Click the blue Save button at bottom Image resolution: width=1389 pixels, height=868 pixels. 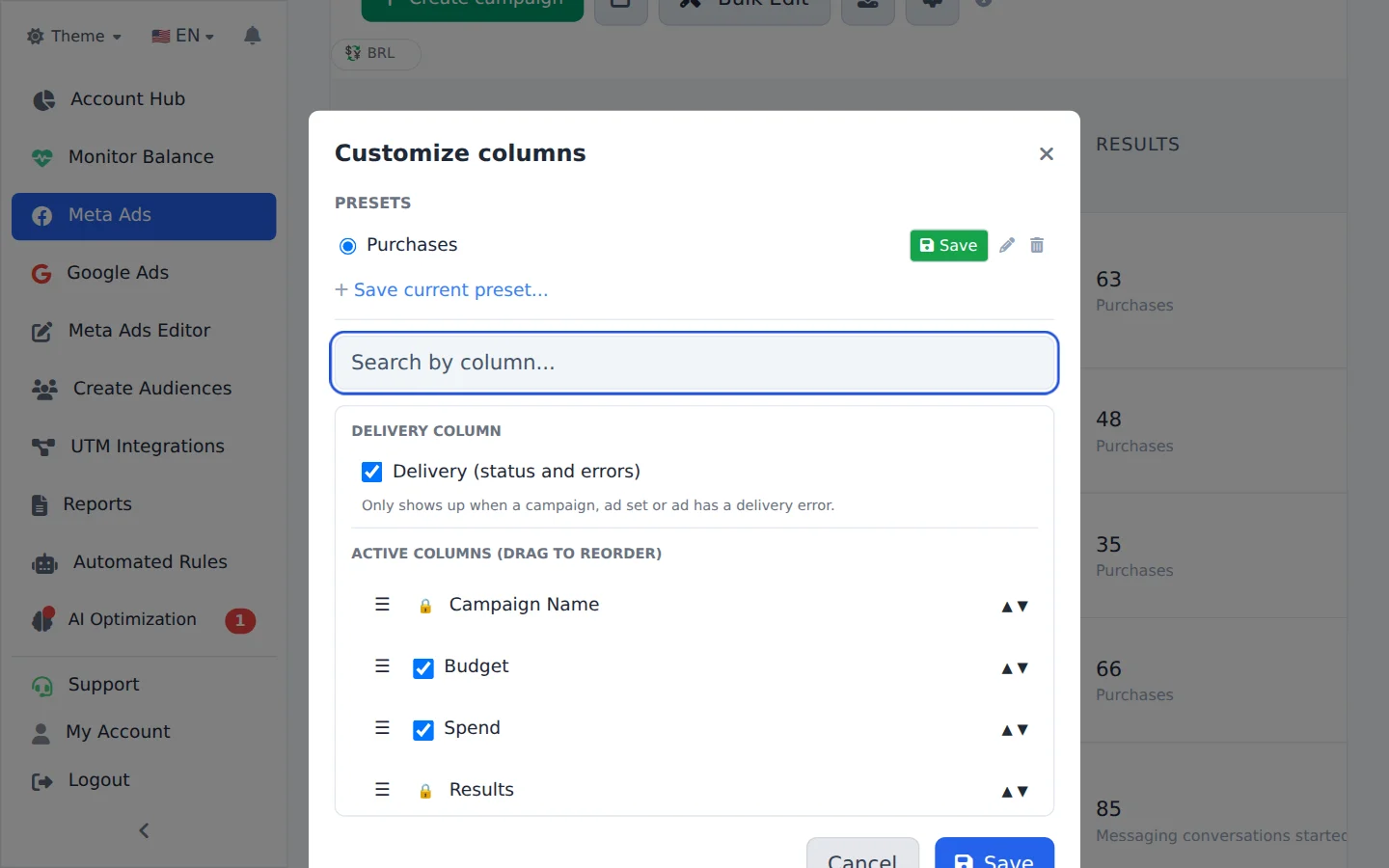pyautogui.click(x=994, y=854)
